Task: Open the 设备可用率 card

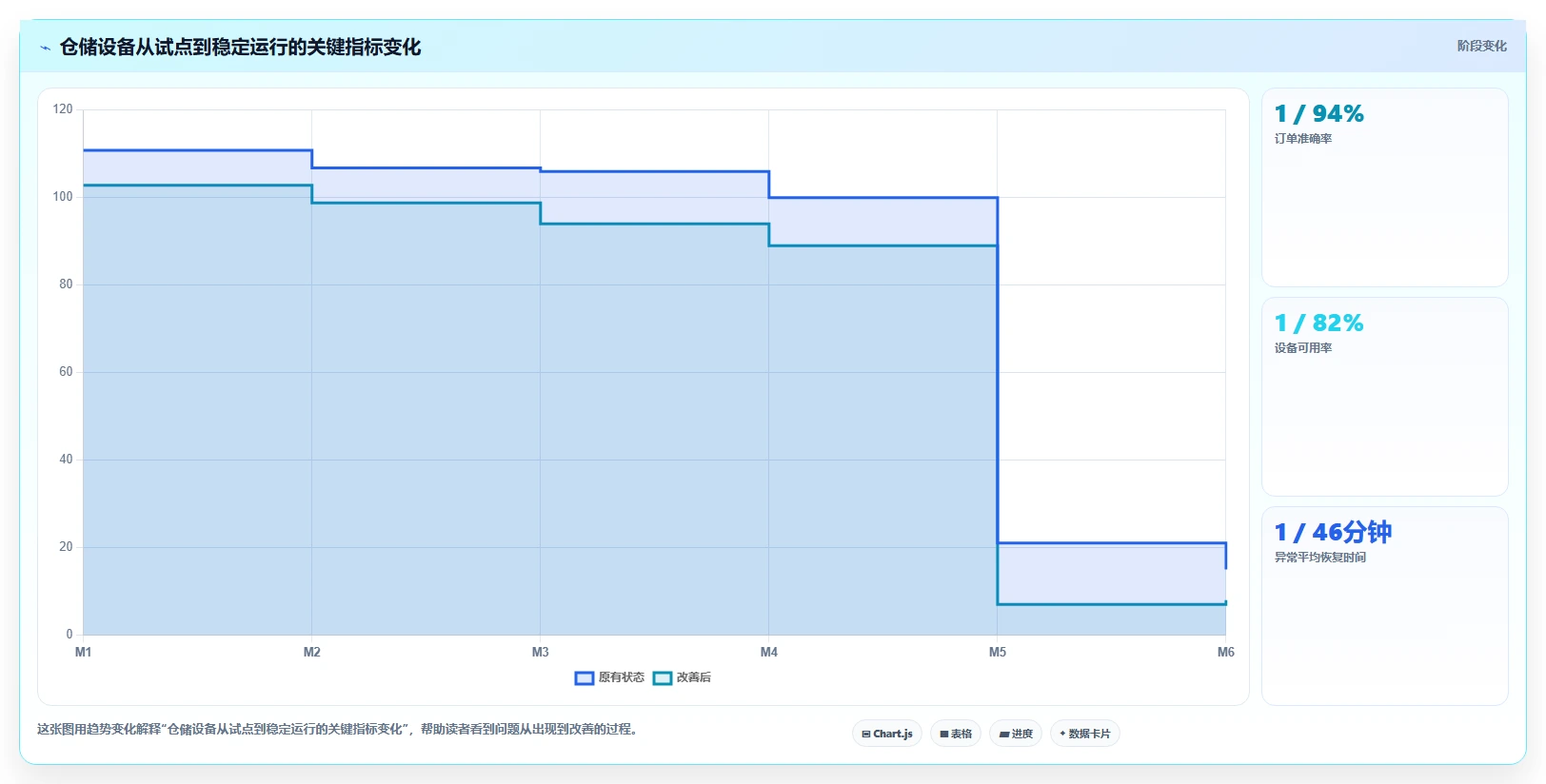Action: (x=1385, y=397)
